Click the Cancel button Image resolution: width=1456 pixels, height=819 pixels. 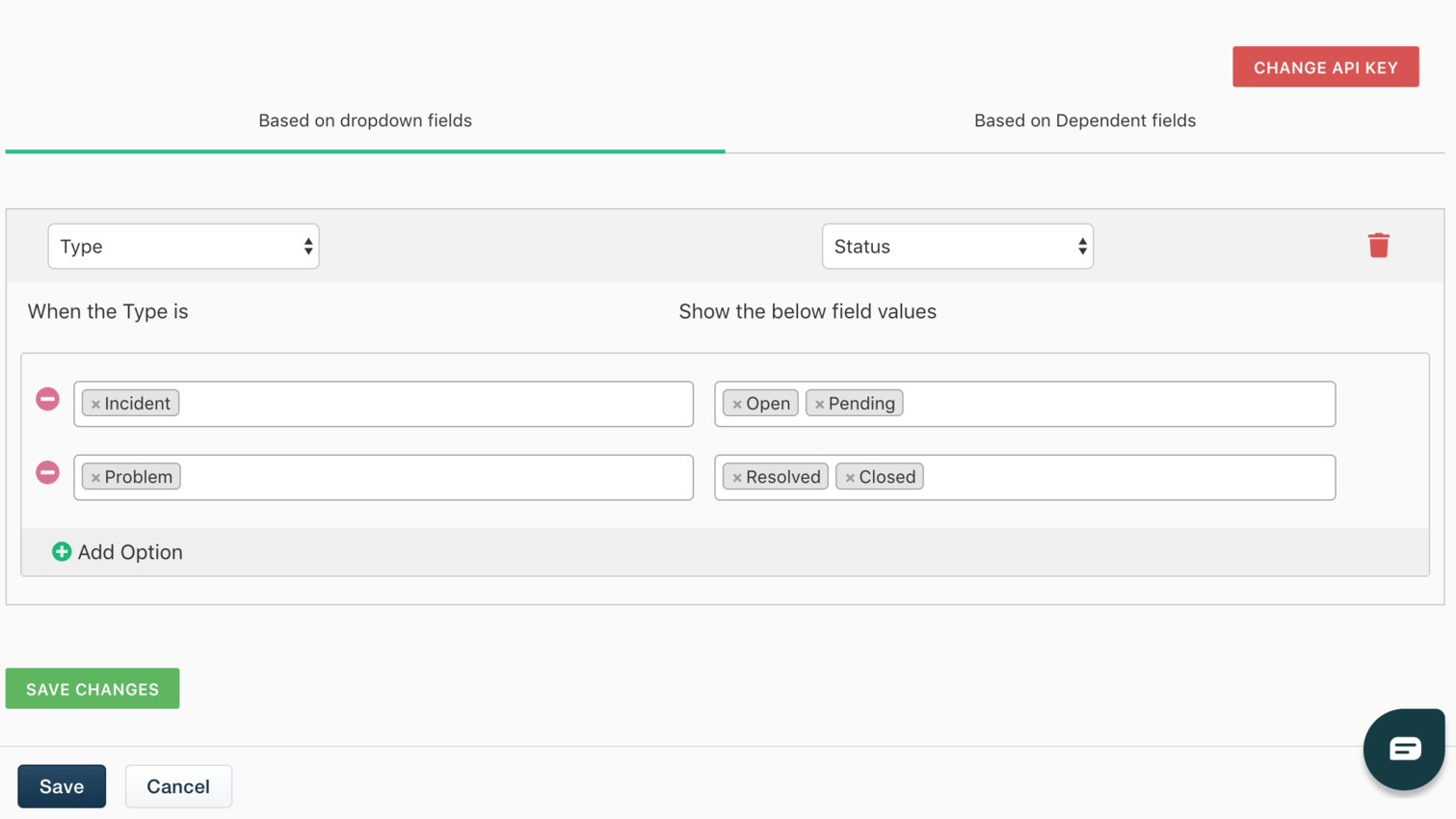click(x=178, y=786)
